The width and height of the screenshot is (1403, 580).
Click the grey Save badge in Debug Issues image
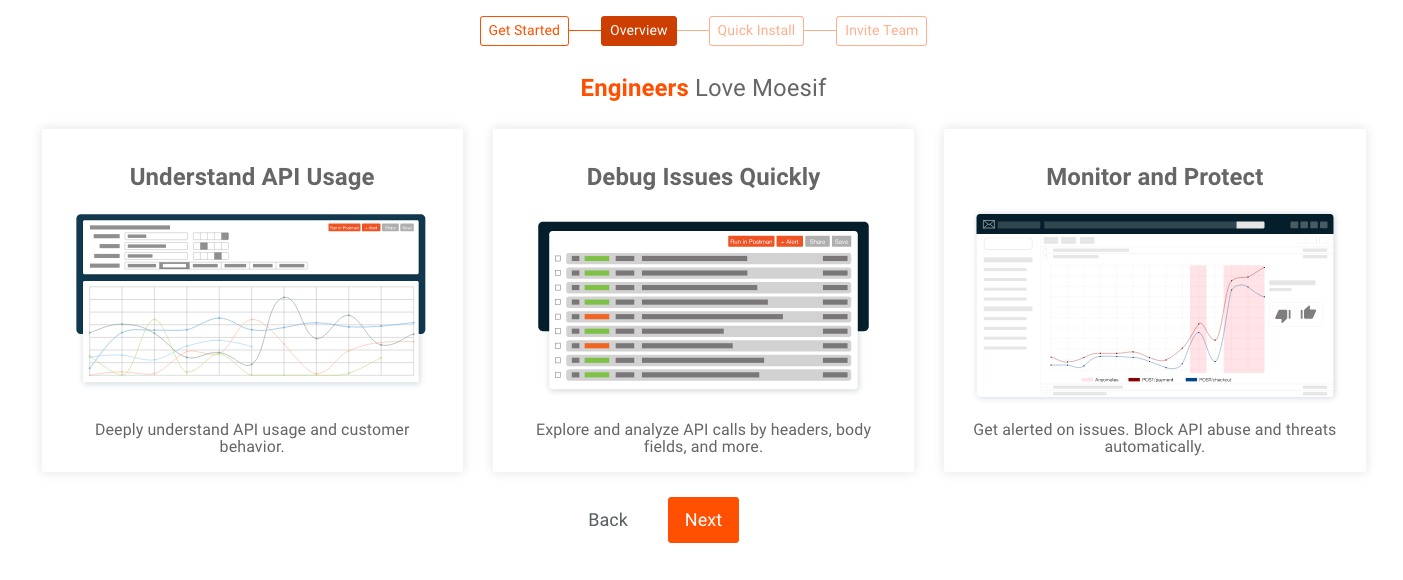tap(841, 242)
